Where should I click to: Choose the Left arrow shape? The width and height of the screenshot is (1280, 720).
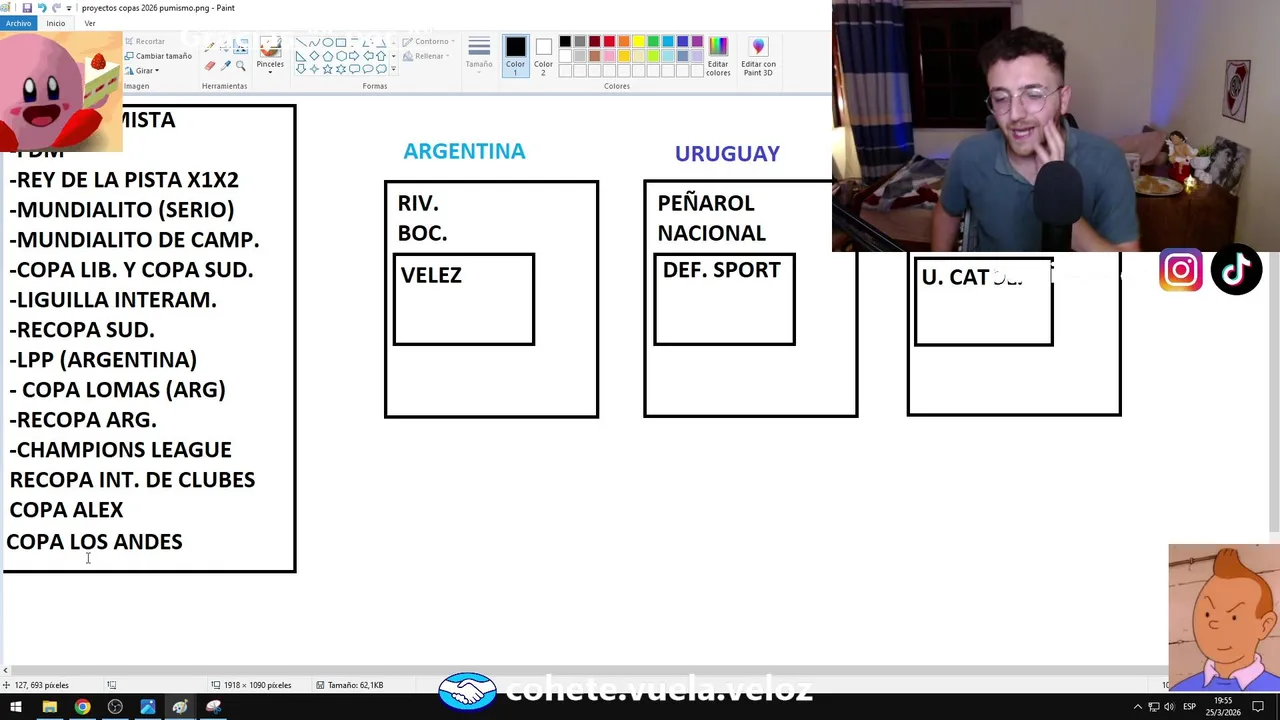click(x=368, y=56)
